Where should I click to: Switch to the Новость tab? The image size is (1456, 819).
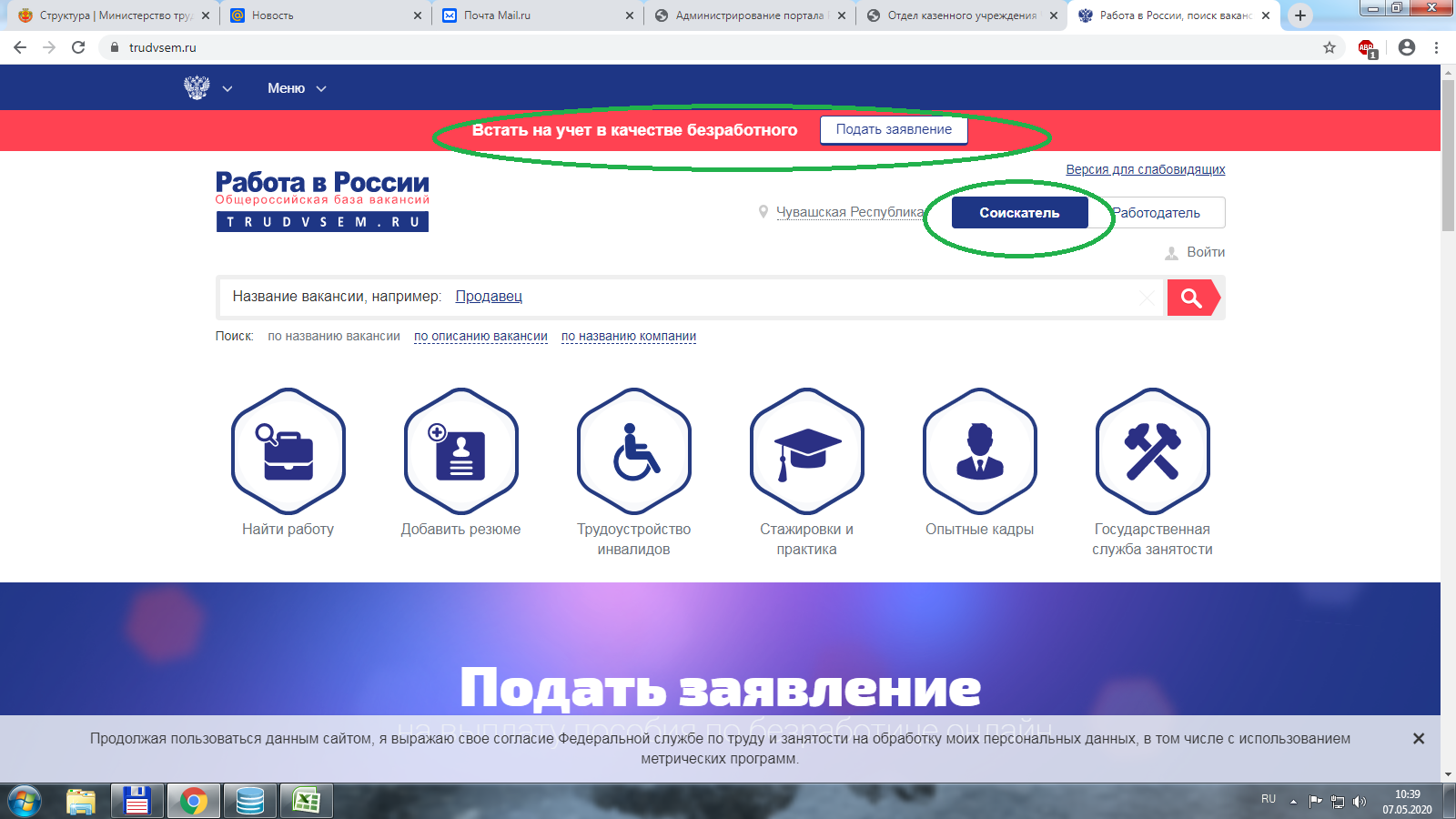[326, 15]
